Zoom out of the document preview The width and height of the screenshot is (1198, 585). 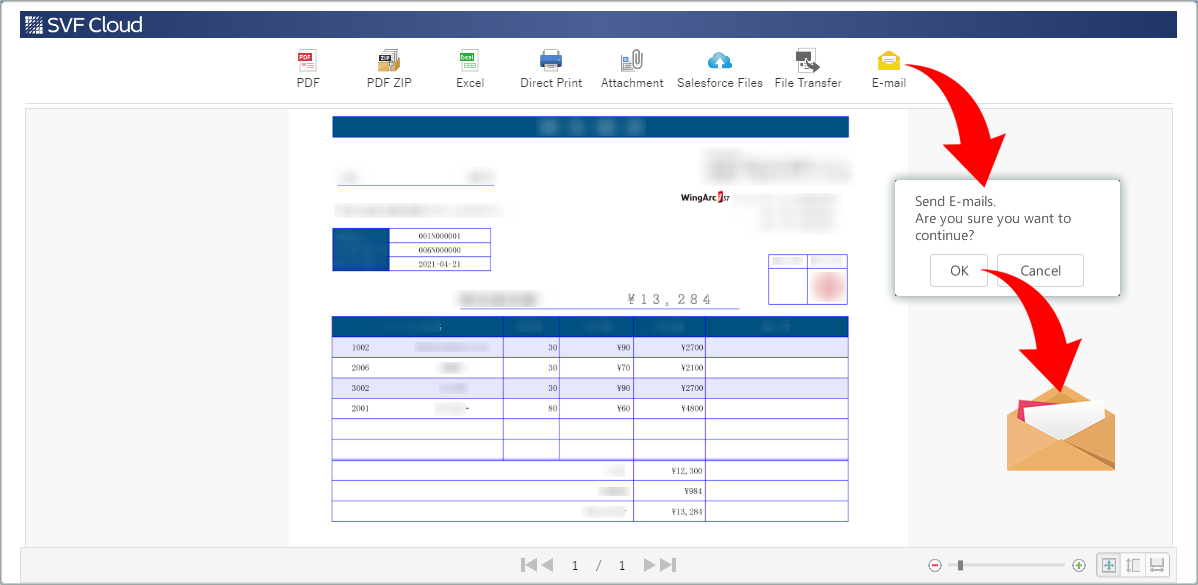(935, 565)
